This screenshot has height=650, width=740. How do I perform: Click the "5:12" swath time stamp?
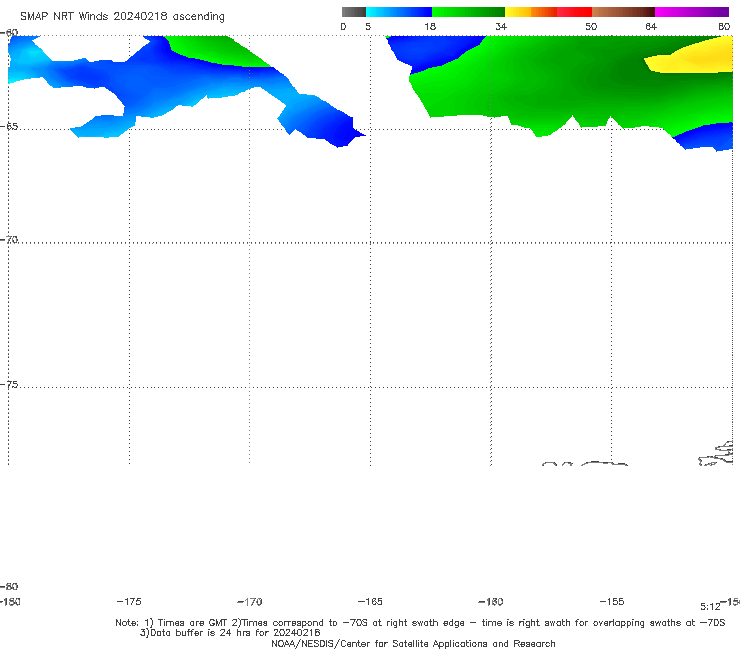click(710, 607)
